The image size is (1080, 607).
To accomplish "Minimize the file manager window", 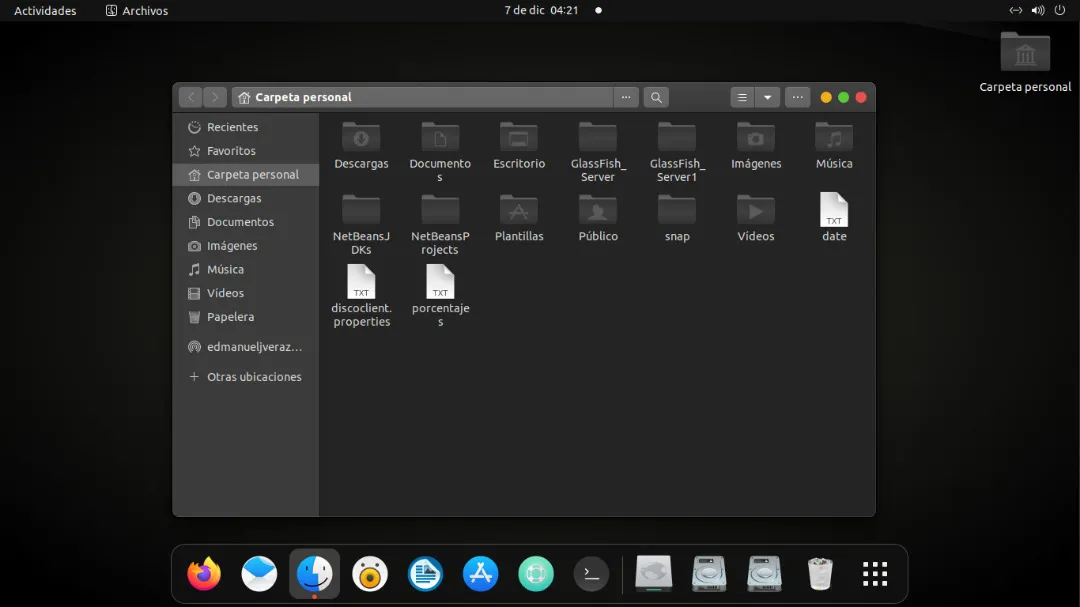I will 826,97.
